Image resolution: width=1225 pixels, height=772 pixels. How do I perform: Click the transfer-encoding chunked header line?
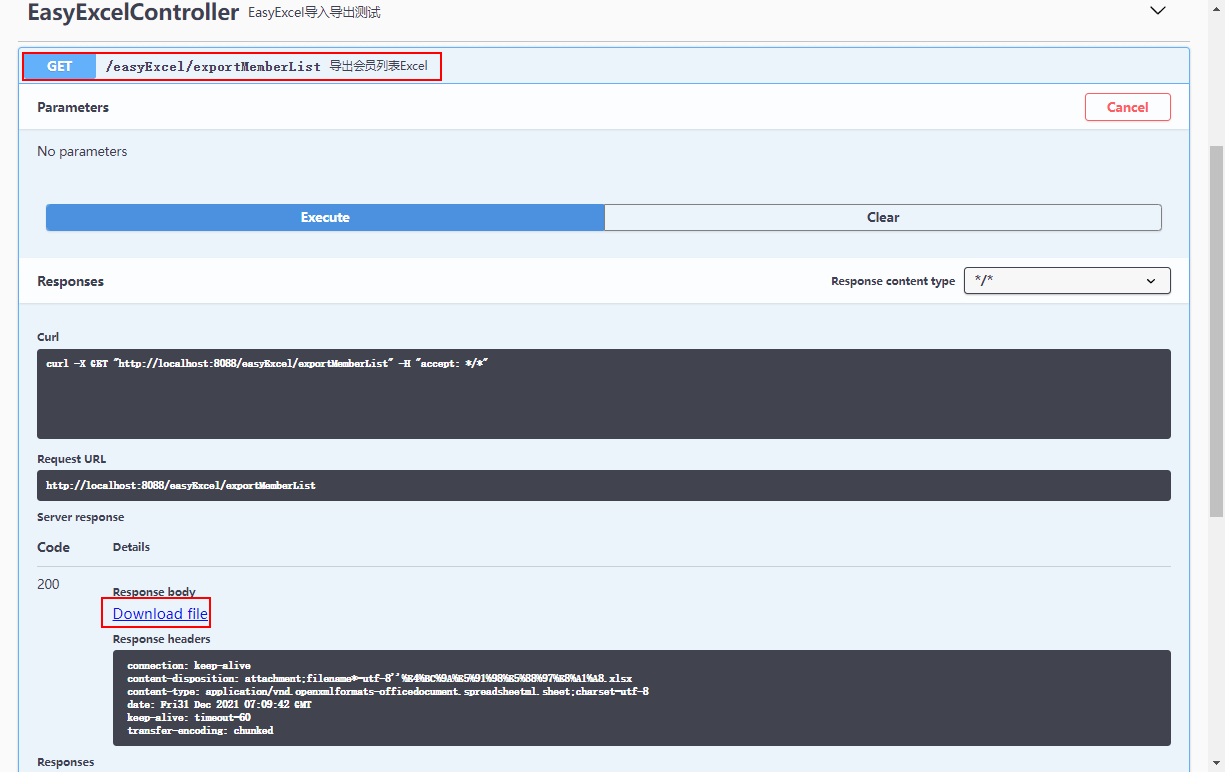tap(200, 730)
